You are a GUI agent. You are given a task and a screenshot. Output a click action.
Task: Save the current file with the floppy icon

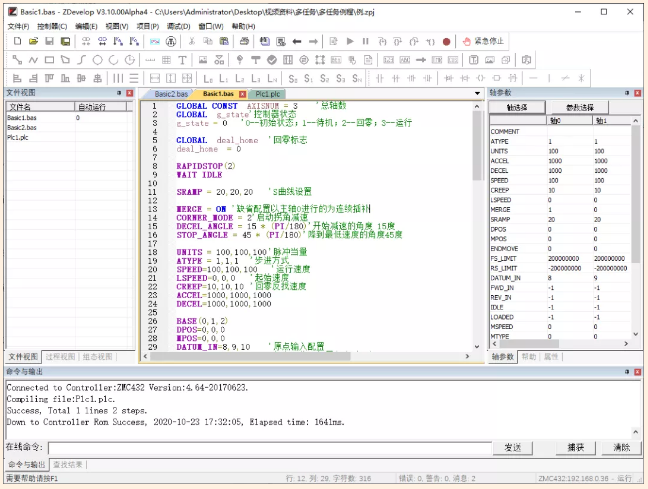click(x=49, y=41)
